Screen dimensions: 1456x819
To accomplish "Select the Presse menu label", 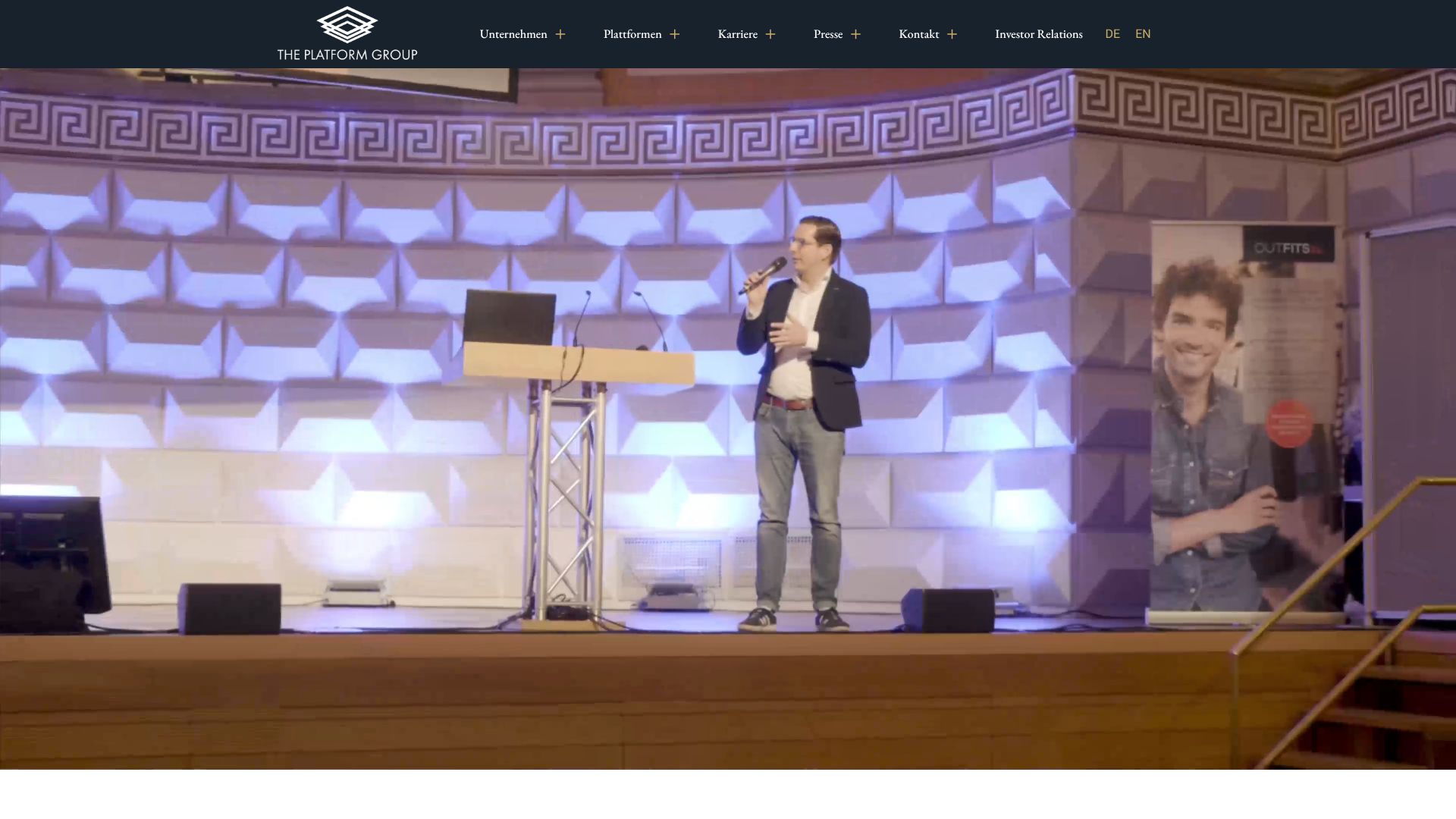I will point(828,34).
